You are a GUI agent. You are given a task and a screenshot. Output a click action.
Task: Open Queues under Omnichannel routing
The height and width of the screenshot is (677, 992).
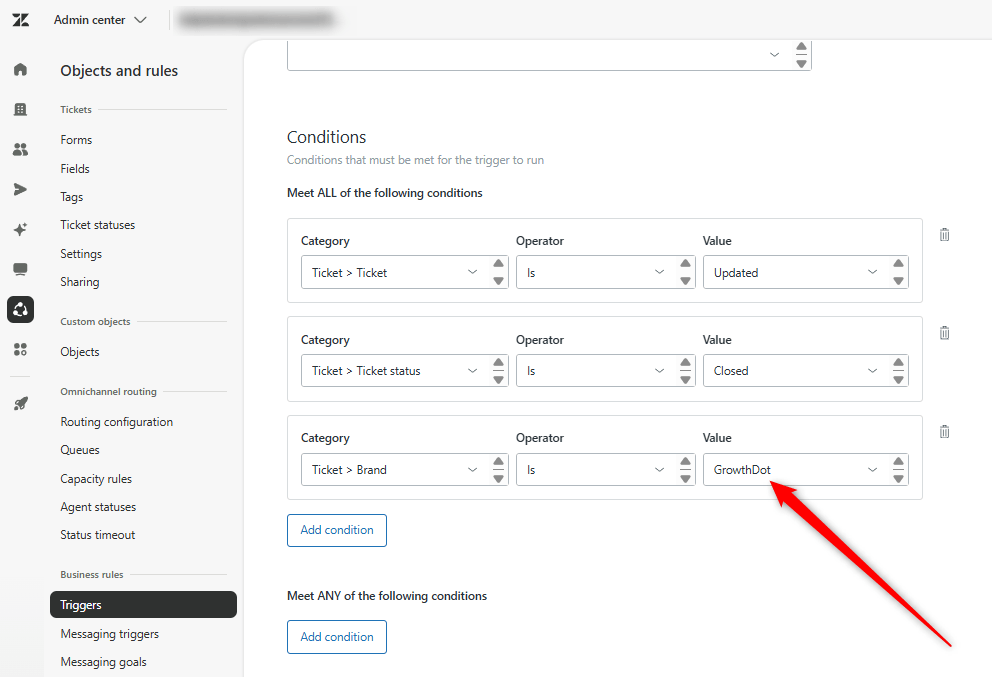point(80,450)
